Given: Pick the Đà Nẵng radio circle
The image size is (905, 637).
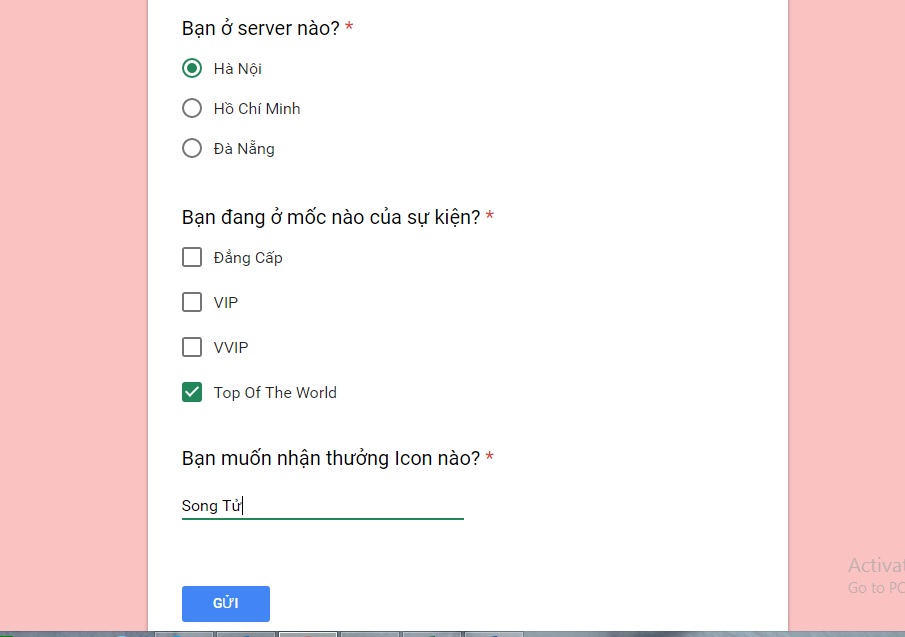Looking at the screenshot, I should [x=192, y=148].
